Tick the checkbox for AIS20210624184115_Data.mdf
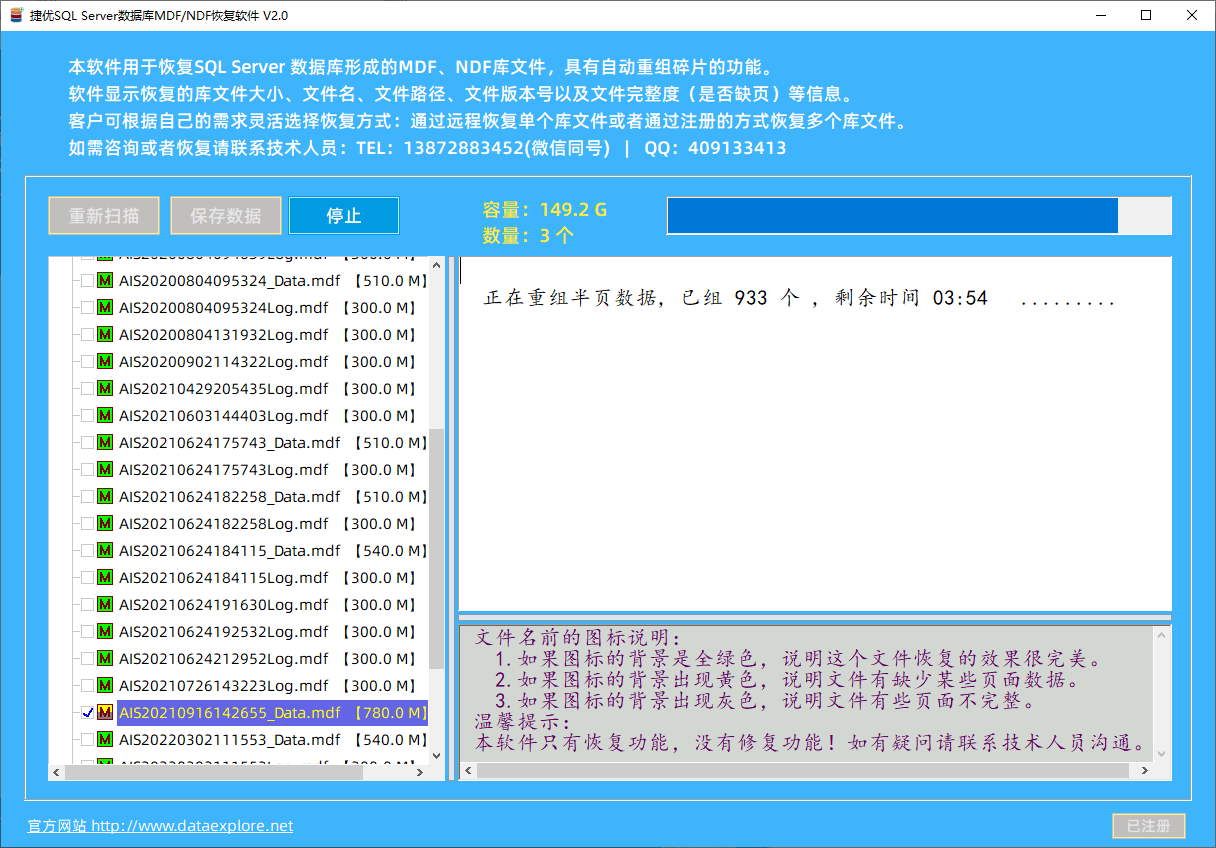 coord(87,551)
